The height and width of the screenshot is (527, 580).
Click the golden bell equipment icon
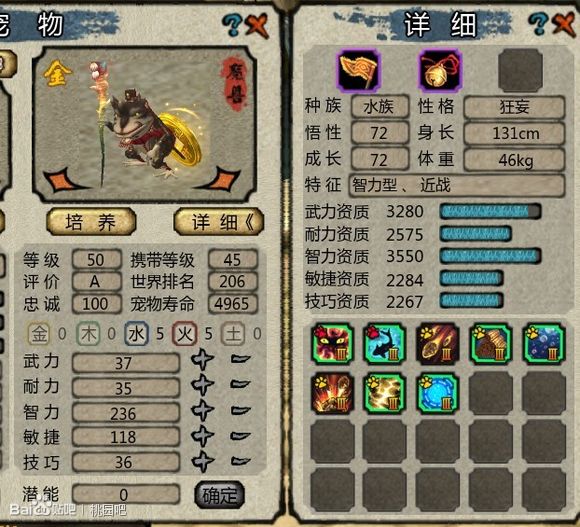pyautogui.click(x=440, y=71)
